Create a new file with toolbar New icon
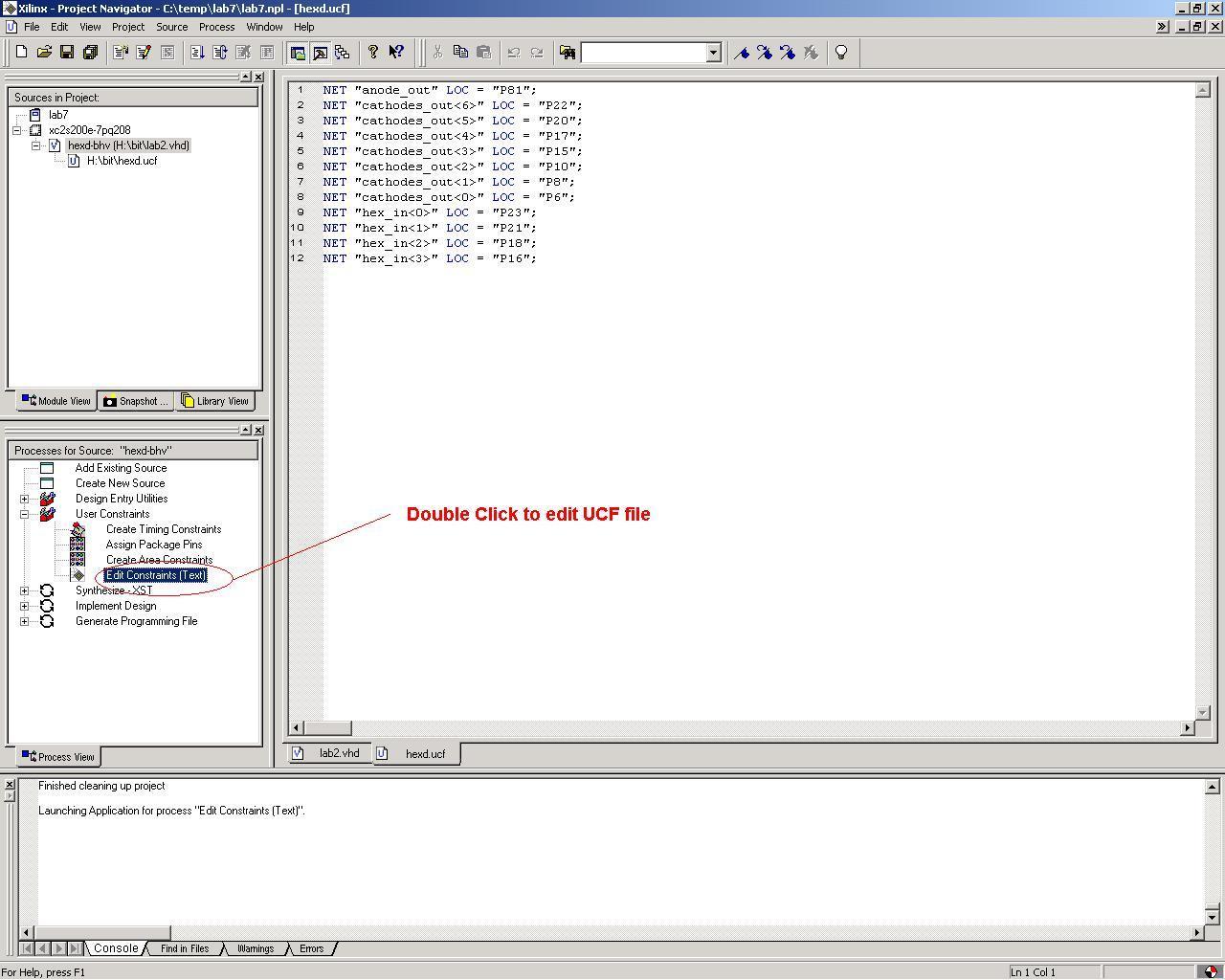 pyautogui.click(x=21, y=53)
